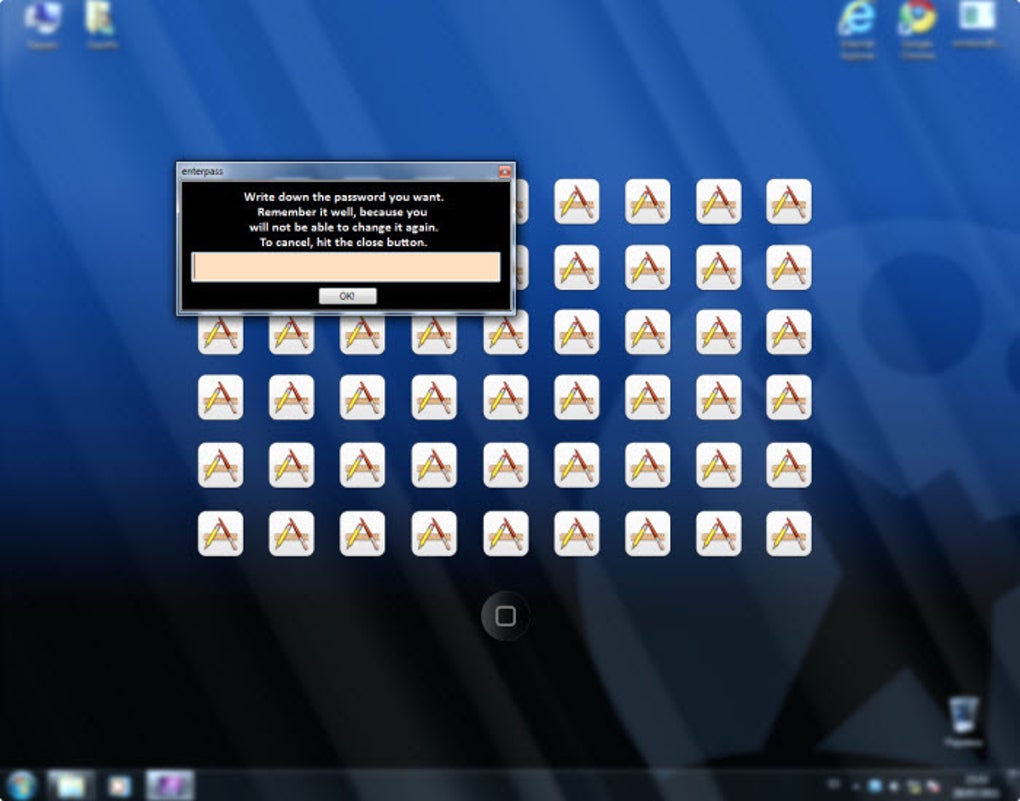Screen dimensions: 1020x801
Task: Click the "enterpass" title text
Action: tap(202, 171)
